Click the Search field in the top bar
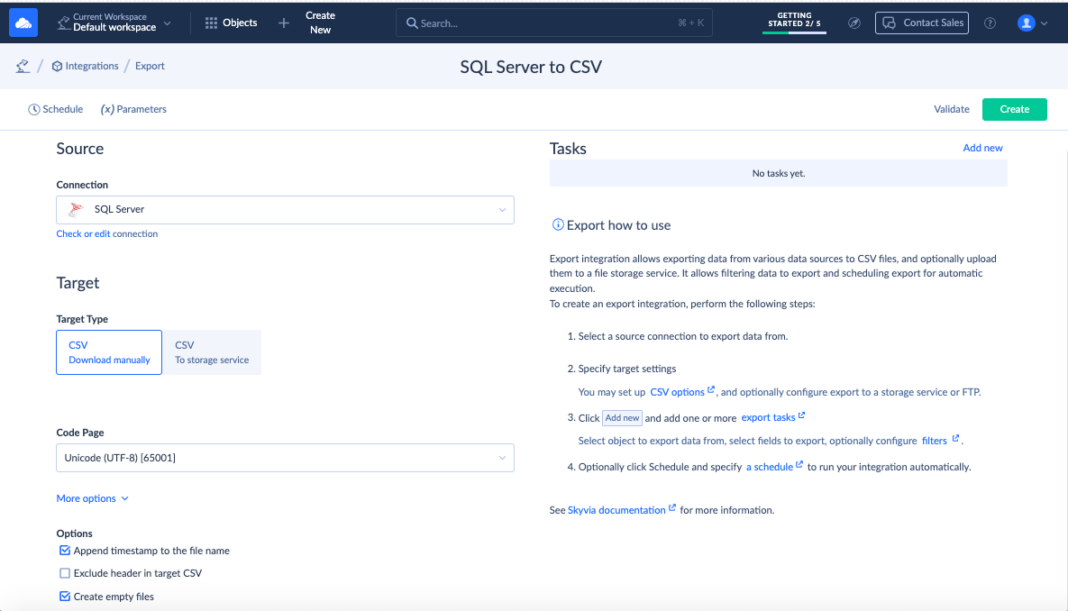 [x=553, y=21]
